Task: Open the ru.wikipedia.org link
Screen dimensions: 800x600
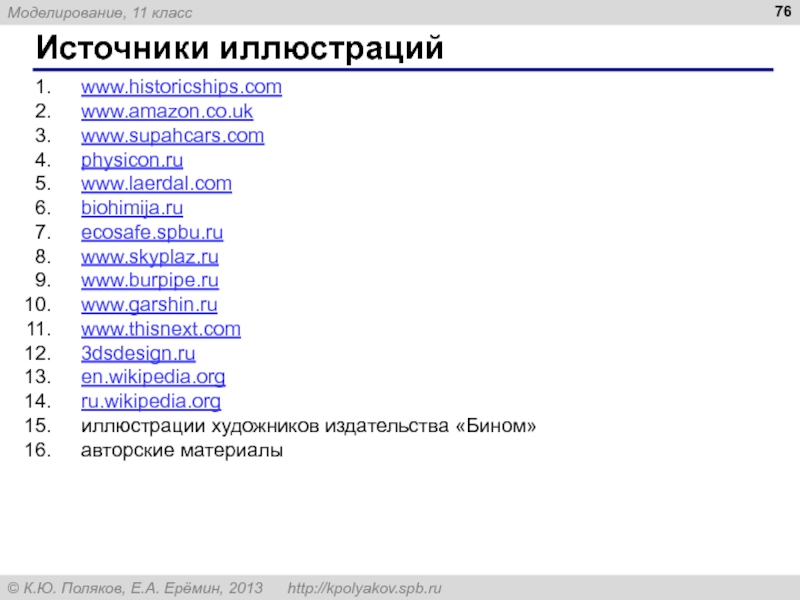Action: click(151, 402)
